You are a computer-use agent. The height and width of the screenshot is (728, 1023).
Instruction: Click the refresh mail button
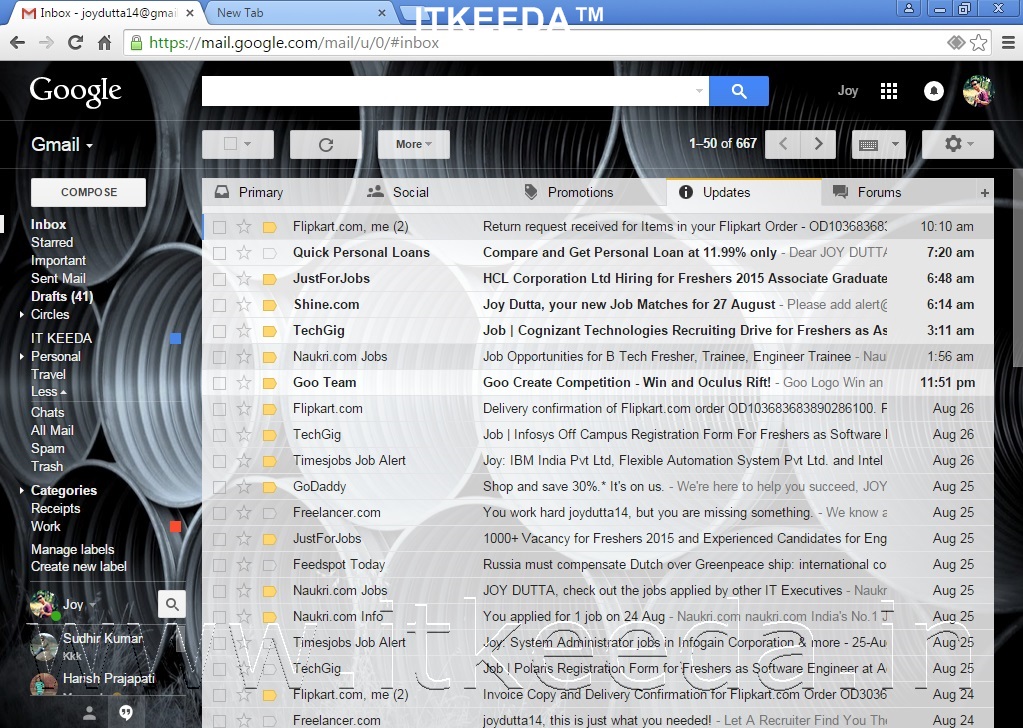point(326,144)
